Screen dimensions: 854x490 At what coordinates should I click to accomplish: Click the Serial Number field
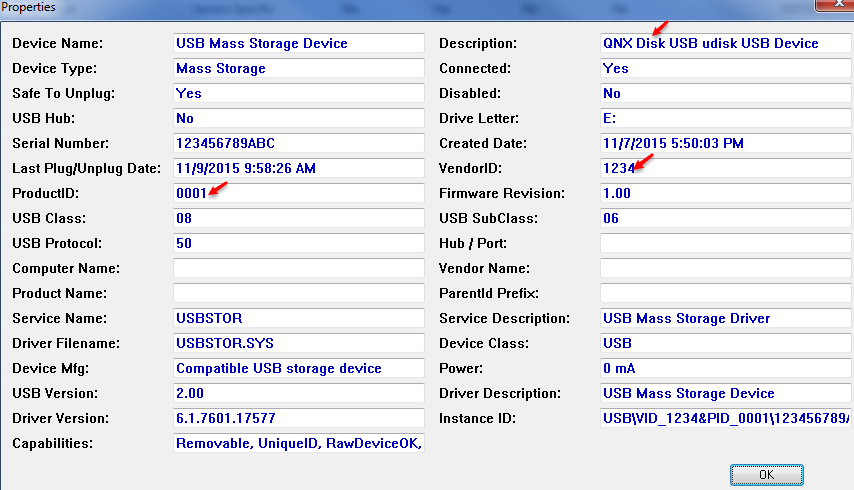click(298, 144)
